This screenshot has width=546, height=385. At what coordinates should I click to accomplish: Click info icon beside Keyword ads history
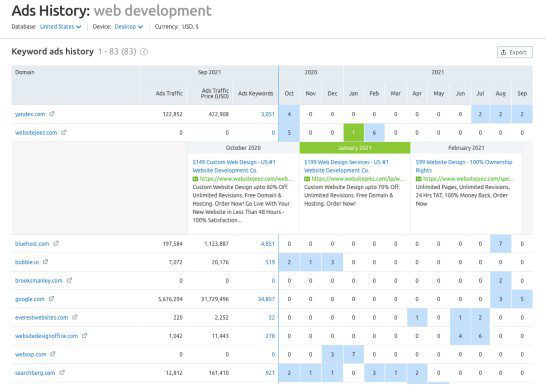[144, 52]
